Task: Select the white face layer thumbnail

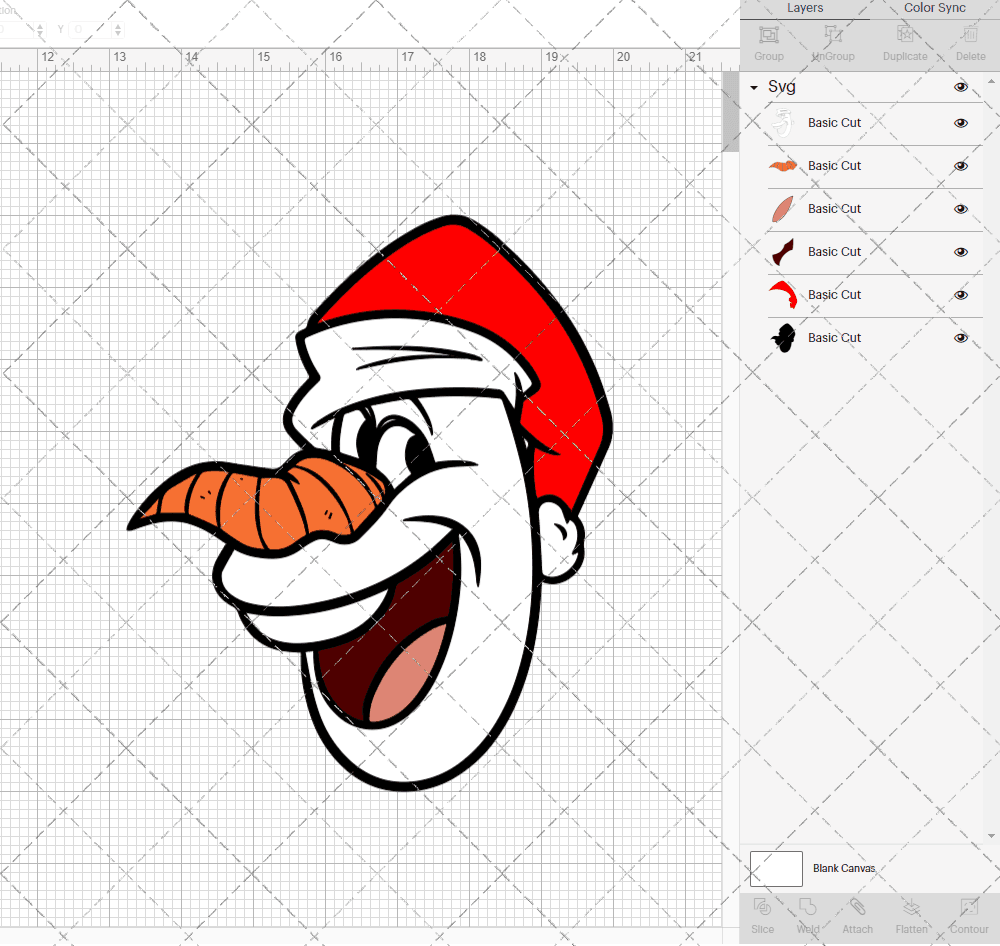Action: pyautogui.click(x=783, y=123)
